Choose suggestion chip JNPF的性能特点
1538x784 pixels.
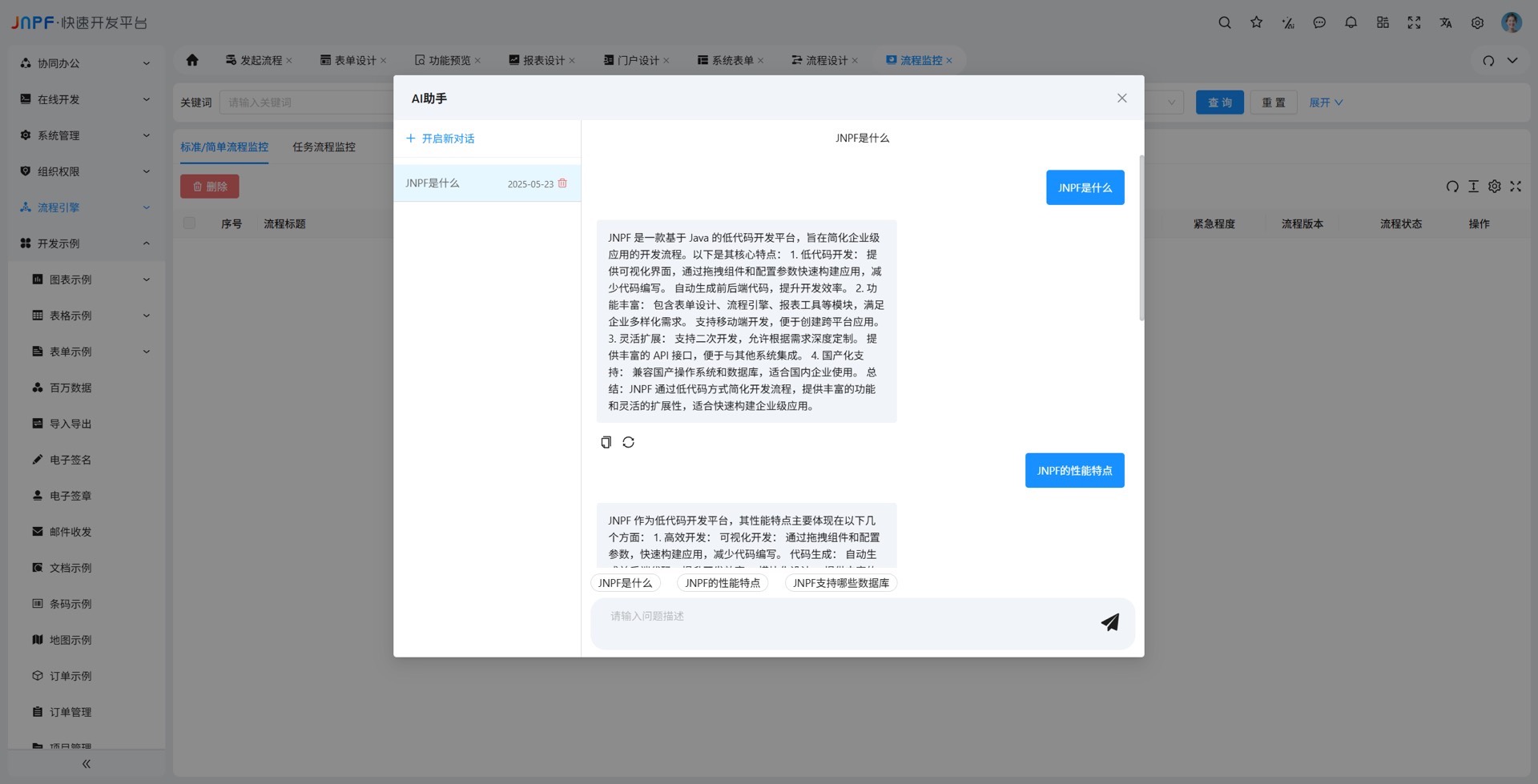(723, 583)
